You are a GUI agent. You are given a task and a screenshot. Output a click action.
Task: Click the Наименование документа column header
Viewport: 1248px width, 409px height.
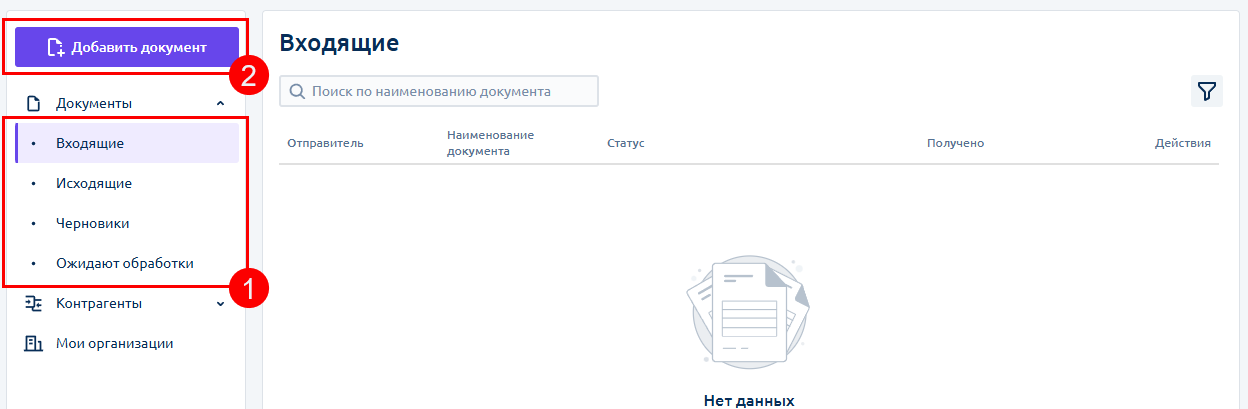(x=491, y=143)
